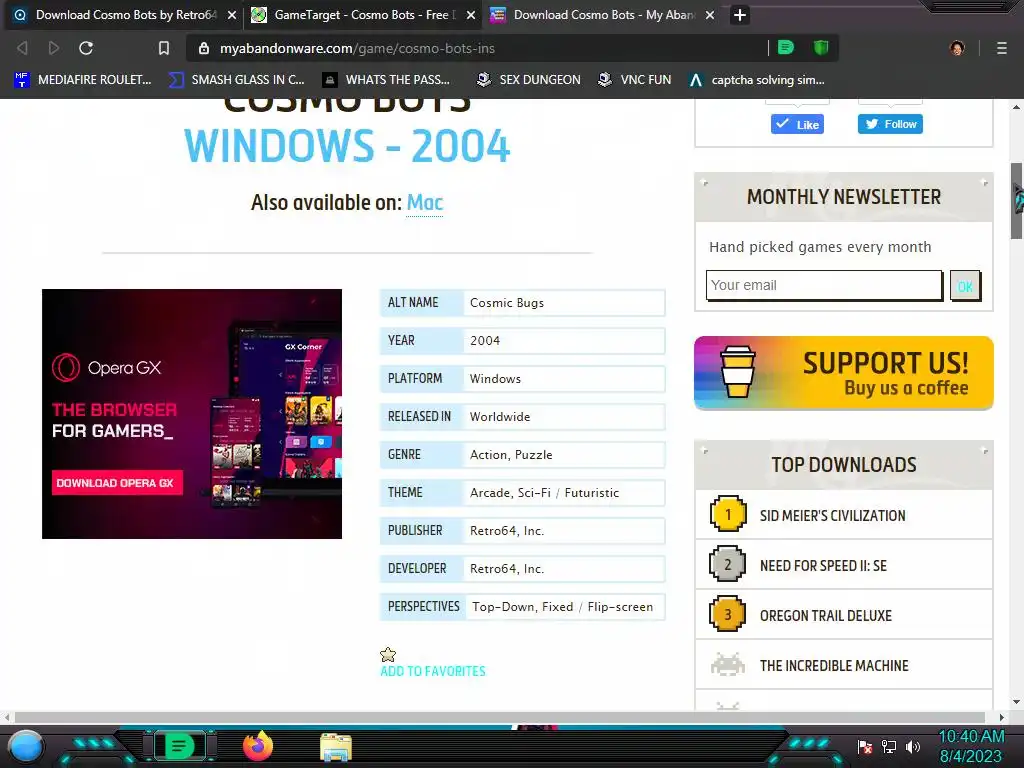Click the horizontal page scrollbar
The image size is (1024, 768).
[x=500, y=717]
